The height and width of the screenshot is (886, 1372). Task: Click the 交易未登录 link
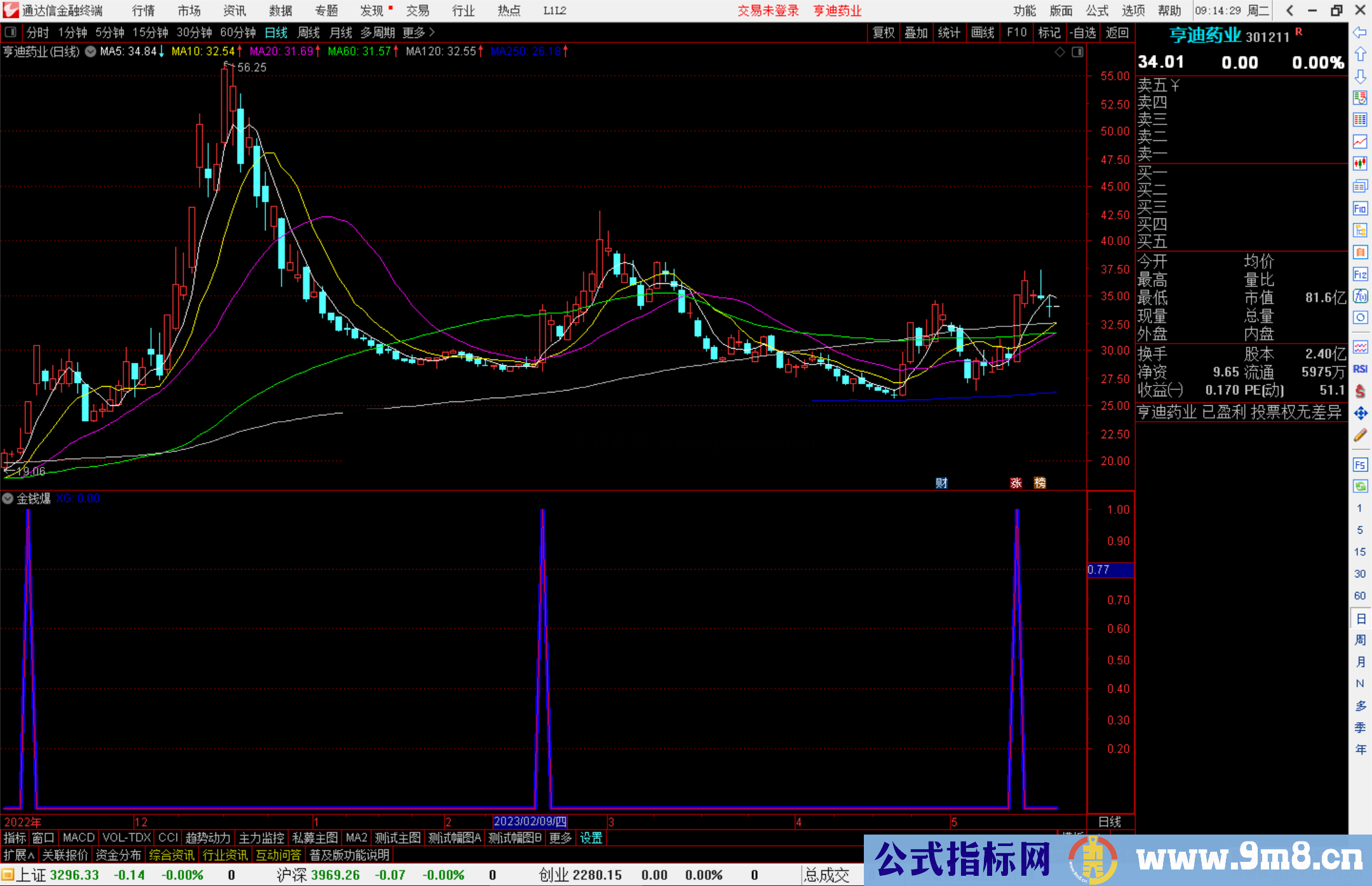click(768, 11)
